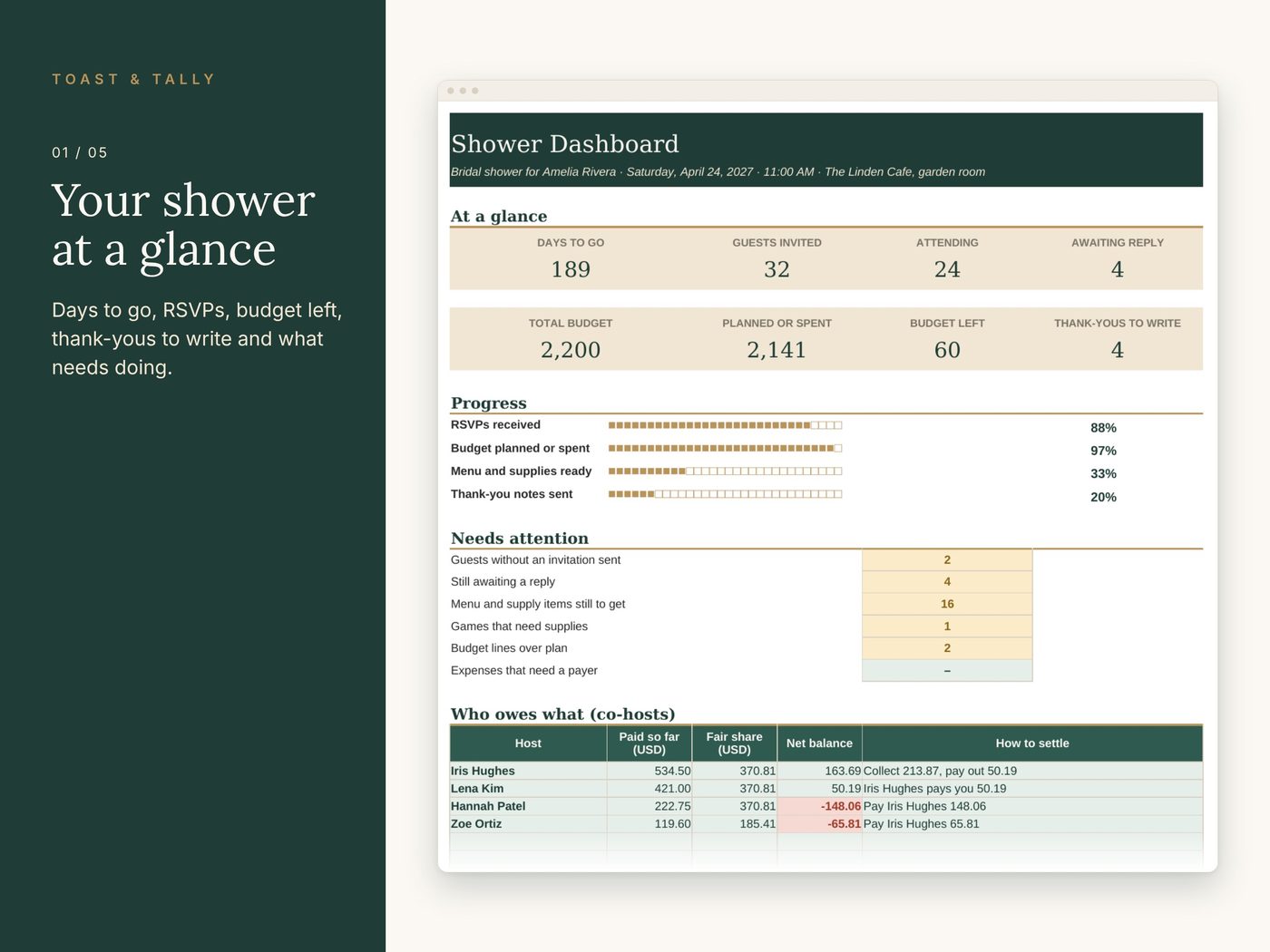Click the How to settle column header
The width and height of the screenshot is (1270, 952).
coord(1032,743)
